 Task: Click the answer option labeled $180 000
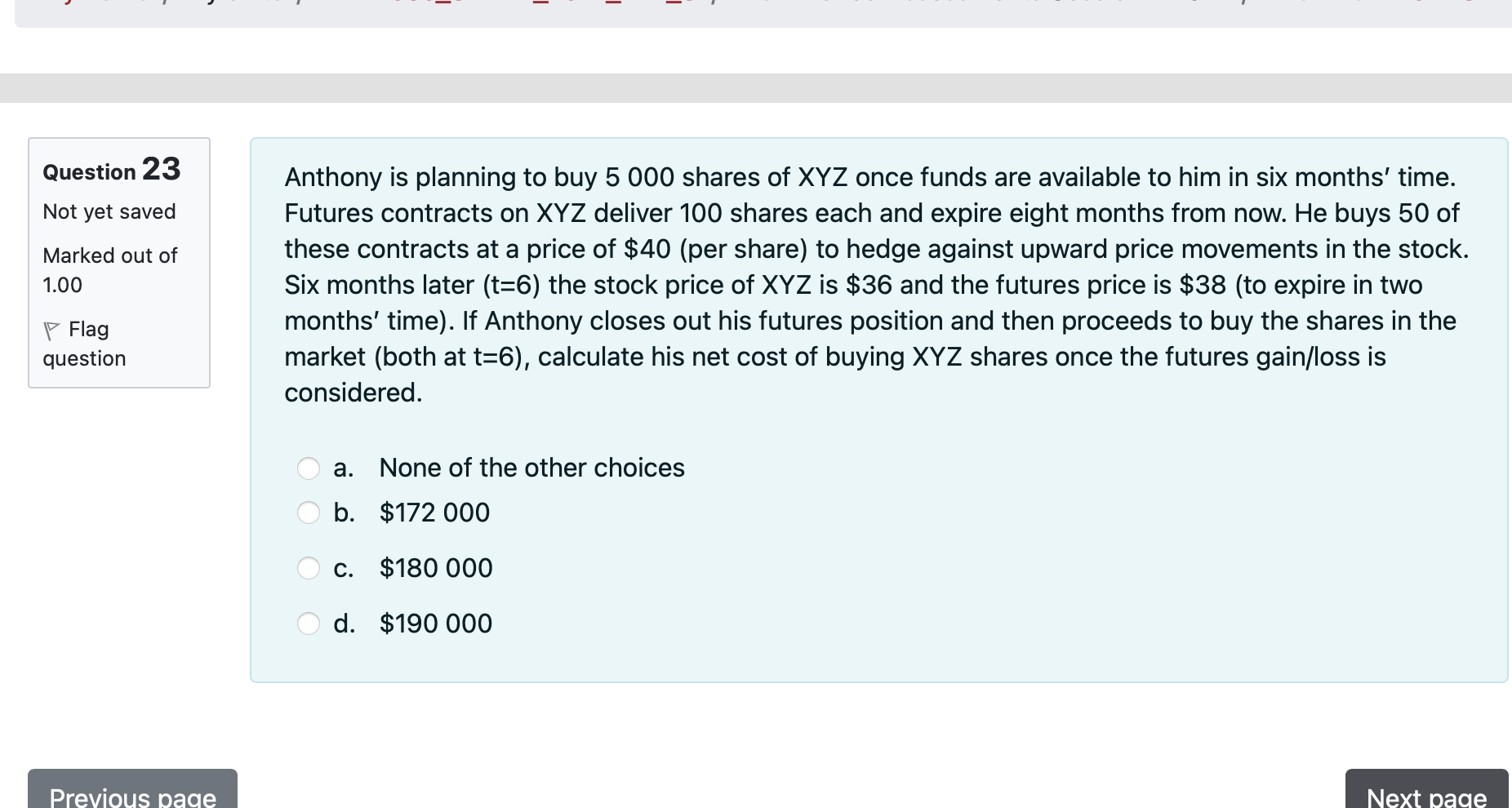click(x=435, y=568)
